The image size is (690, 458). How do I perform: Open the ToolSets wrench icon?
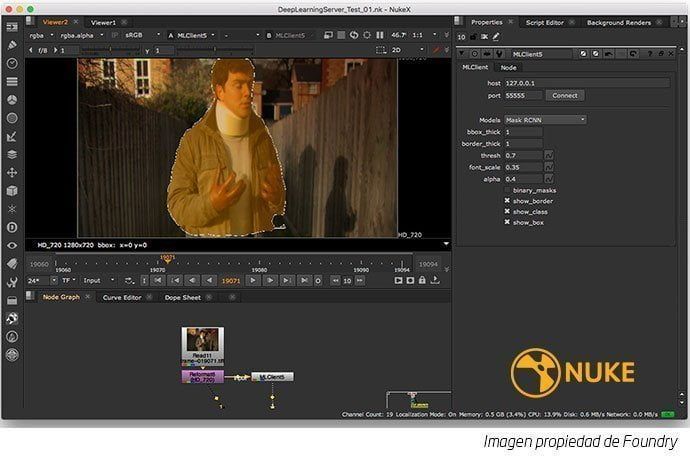pos(12,282)
